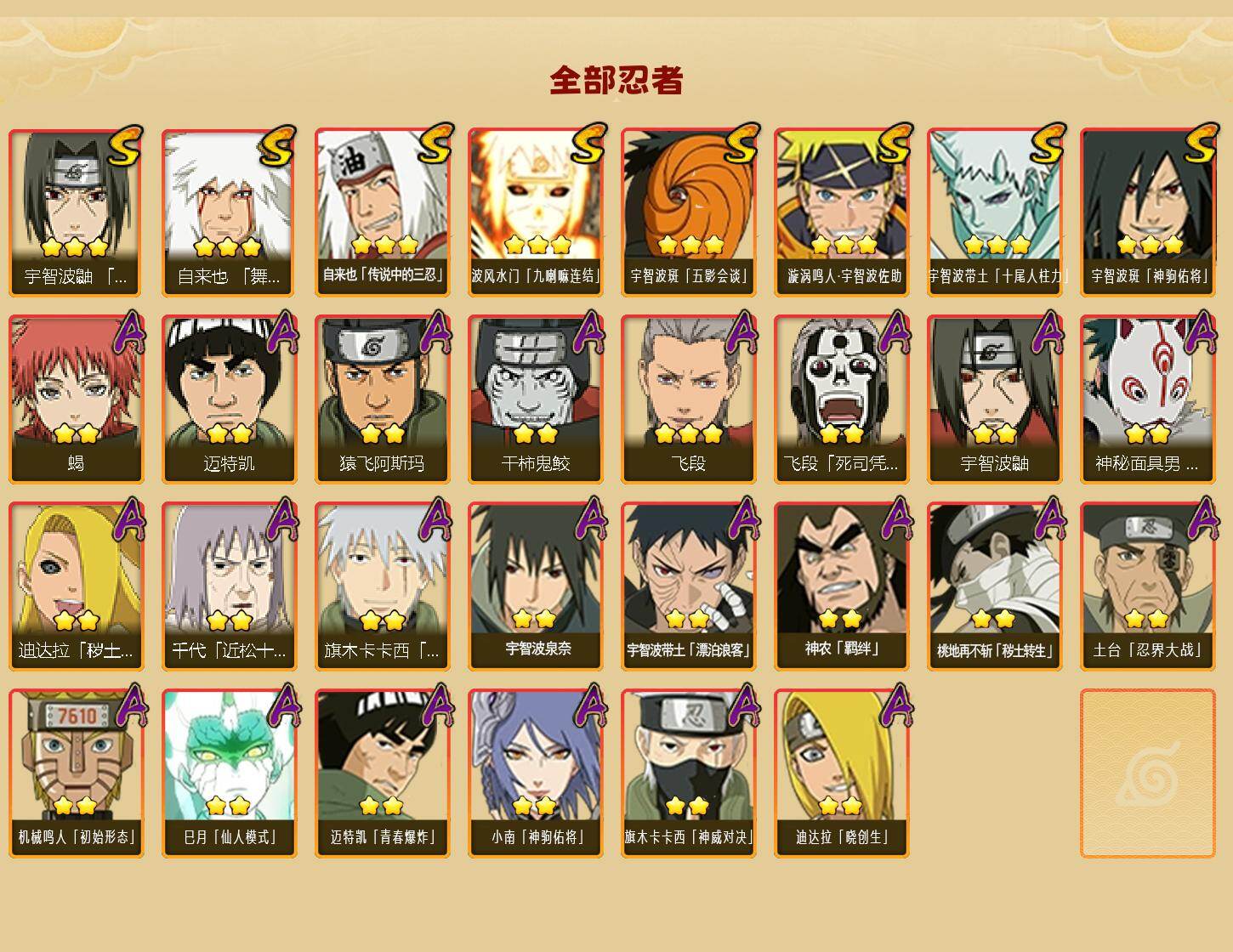Select 波风水门「九喇嘛连结」 card

pyautogui.click(x=536, y=212)
